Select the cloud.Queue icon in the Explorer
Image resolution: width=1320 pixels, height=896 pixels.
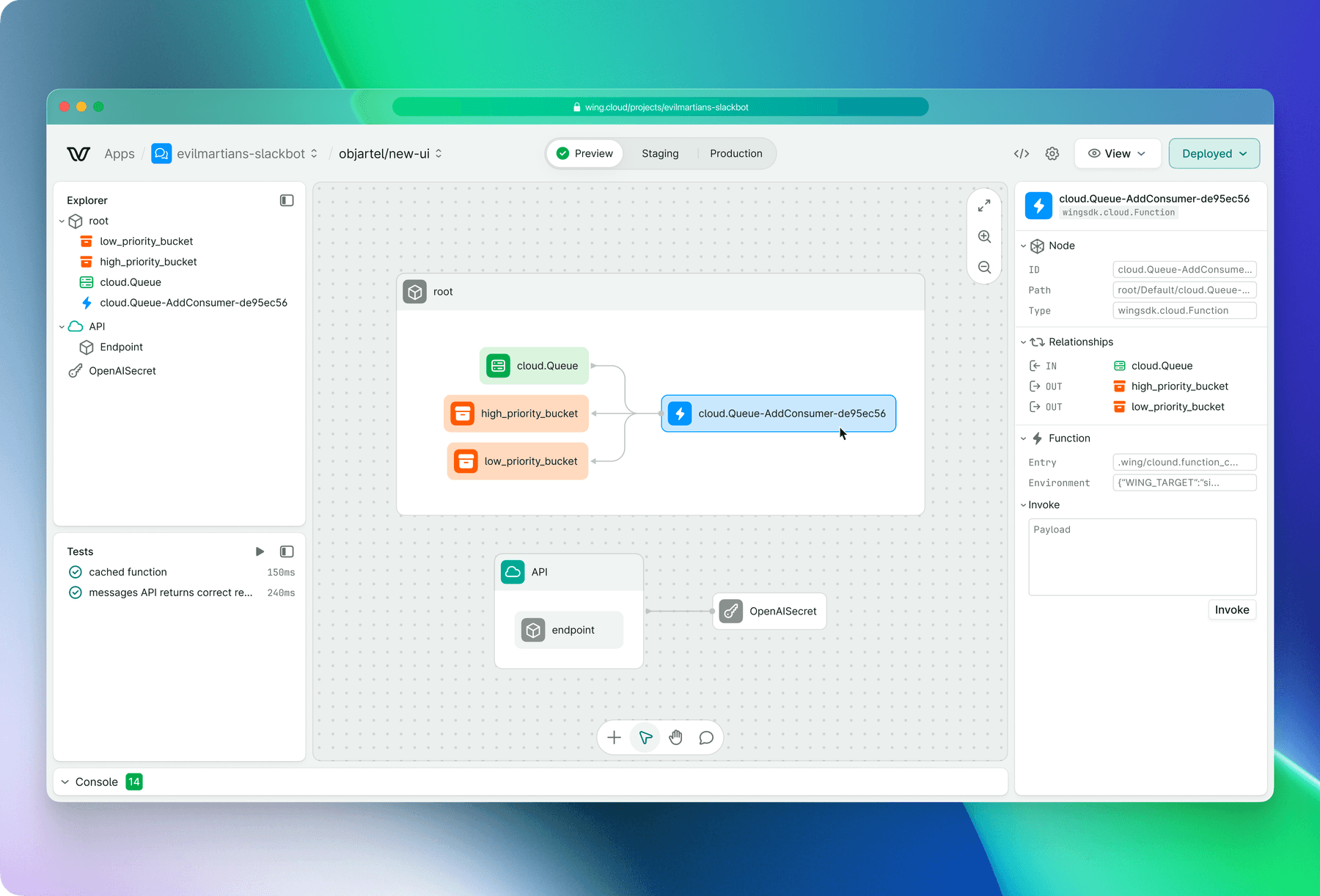87,282
